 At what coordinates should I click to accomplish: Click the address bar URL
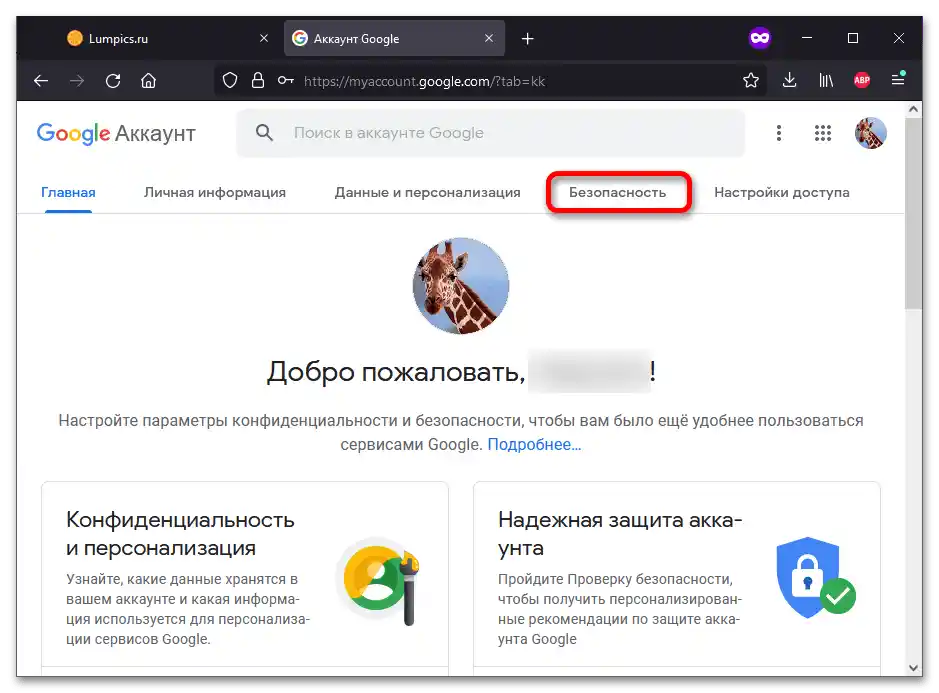tap(424, 81)
